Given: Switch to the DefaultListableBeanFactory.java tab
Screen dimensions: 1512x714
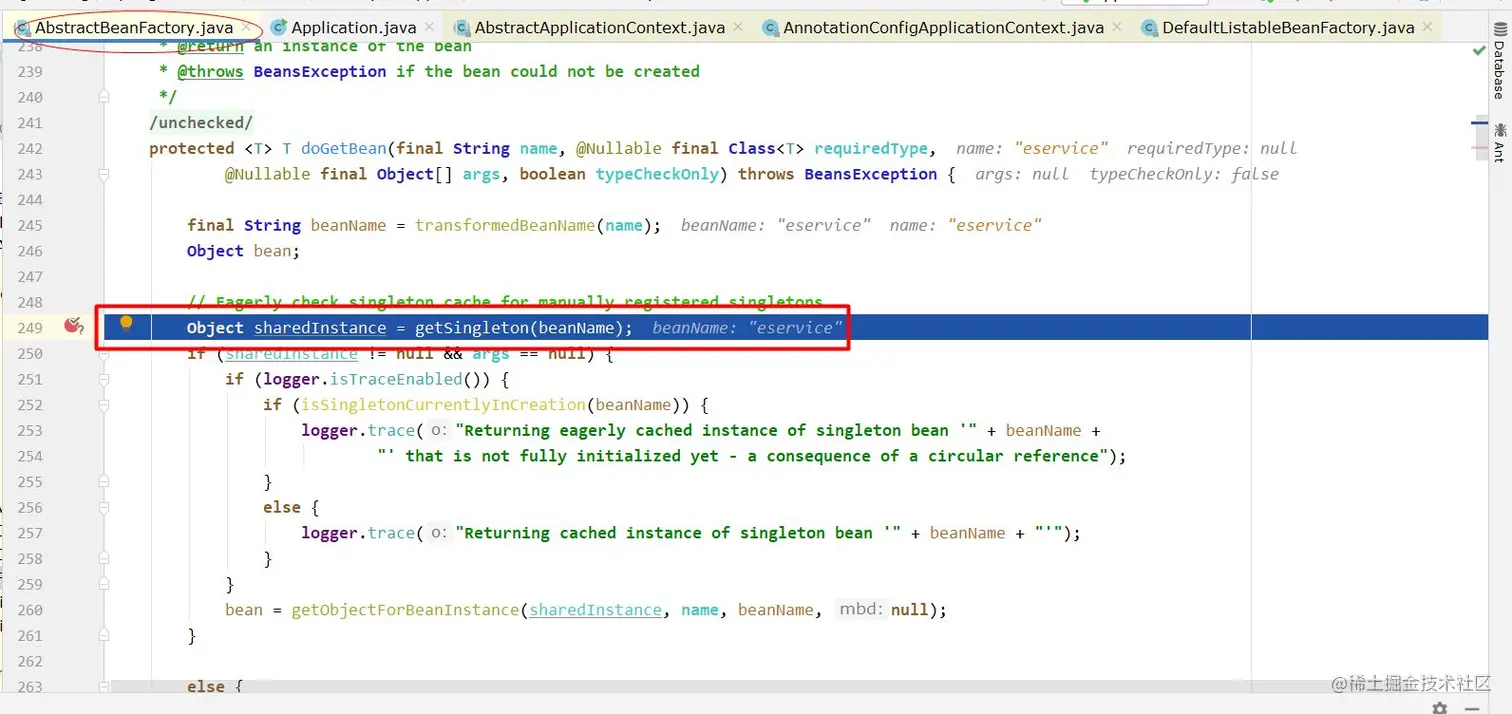Looking at the screenshot, I should point(1287,28).
